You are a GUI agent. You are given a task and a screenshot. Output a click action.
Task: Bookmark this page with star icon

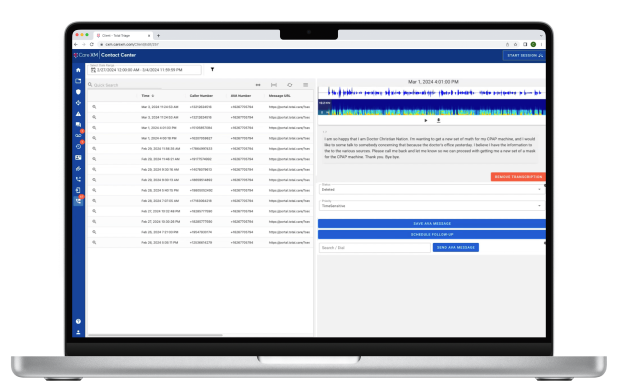coord(515,44)
